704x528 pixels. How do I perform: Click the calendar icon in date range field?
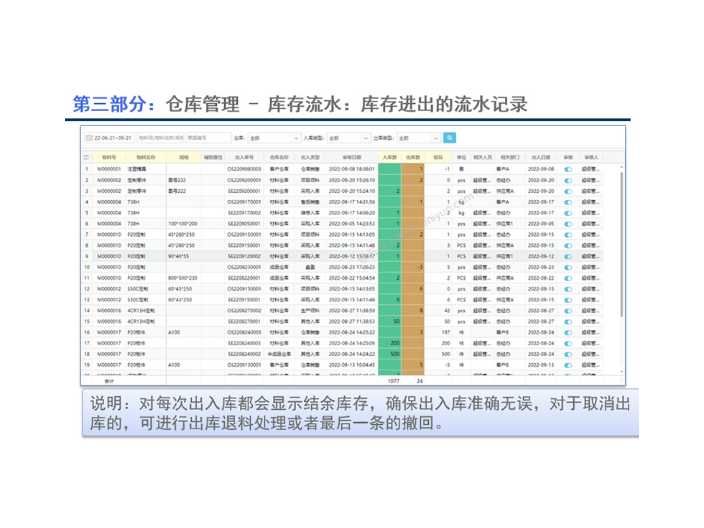coord(89,138)
